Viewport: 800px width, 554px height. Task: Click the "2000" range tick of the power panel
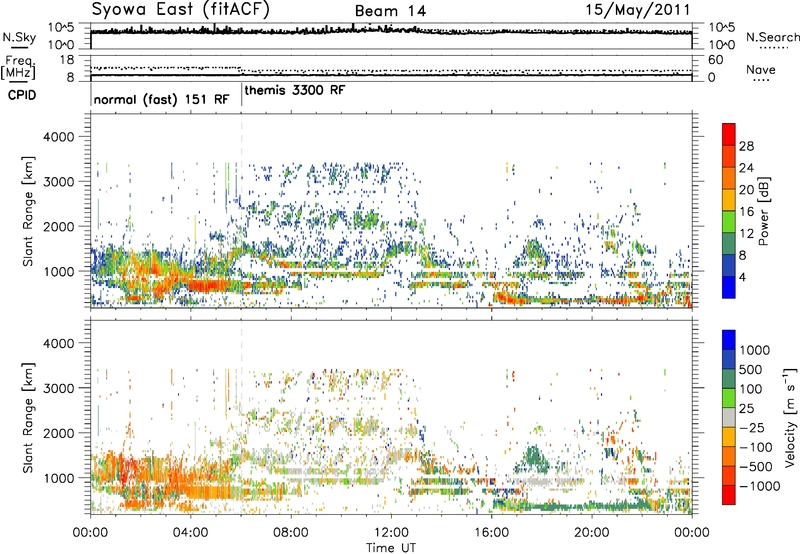coord(58,226)
